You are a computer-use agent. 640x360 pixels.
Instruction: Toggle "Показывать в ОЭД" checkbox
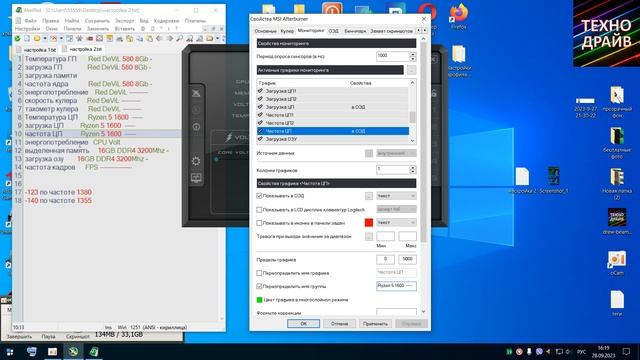[x=259, y=196]
